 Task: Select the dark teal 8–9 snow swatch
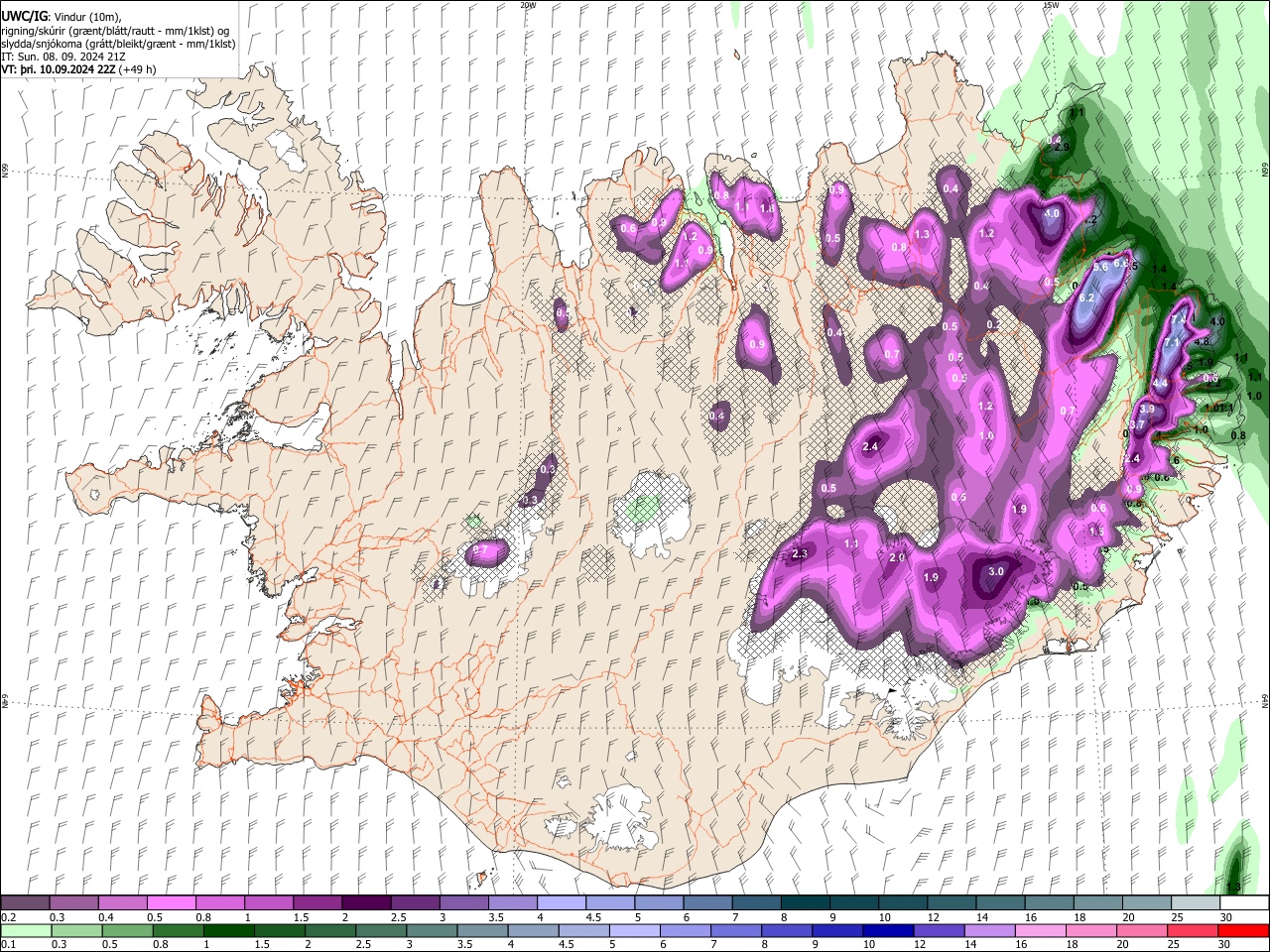pos(805,902)
